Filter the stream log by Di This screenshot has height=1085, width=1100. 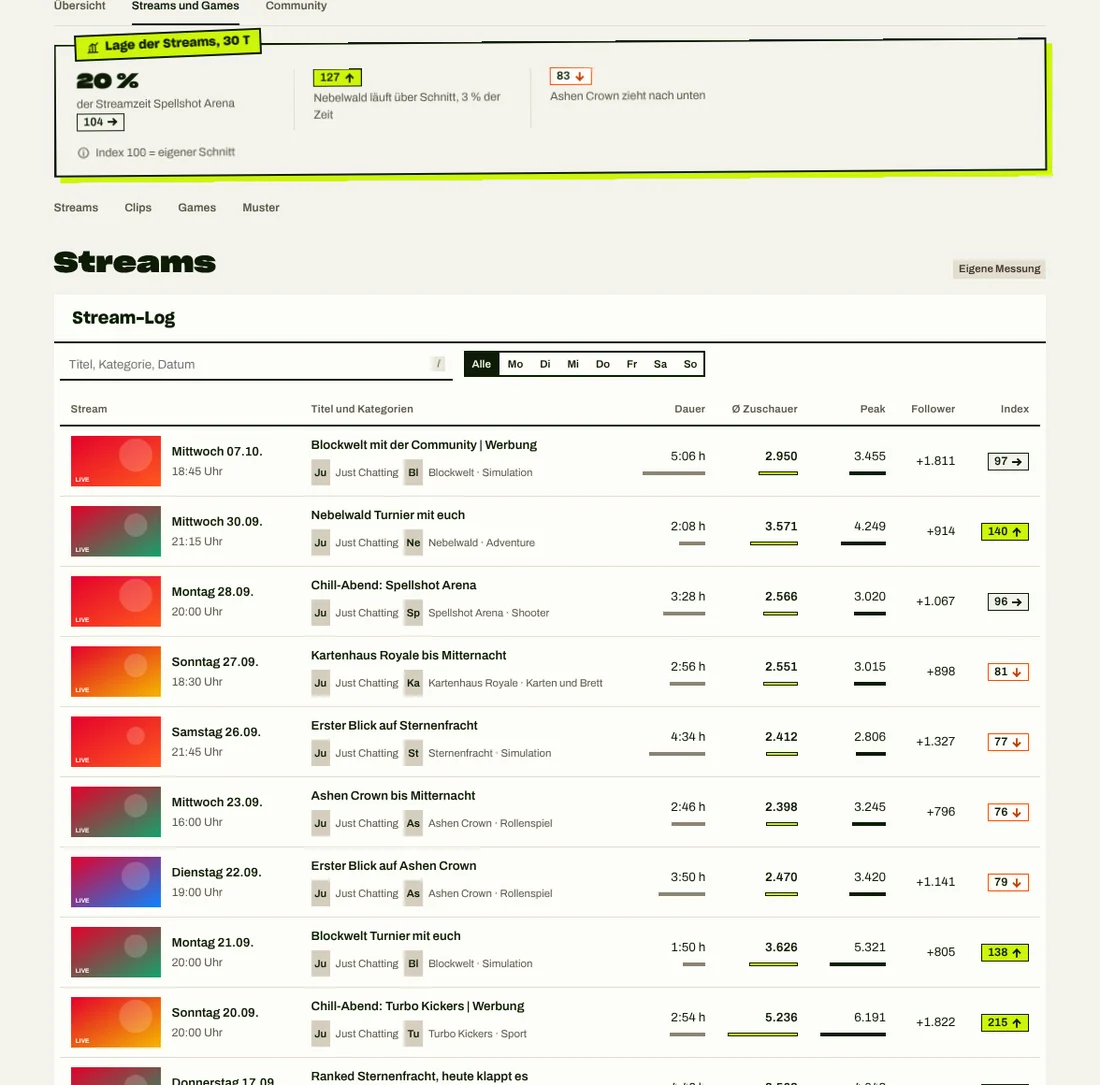click(x=545, y=364)
